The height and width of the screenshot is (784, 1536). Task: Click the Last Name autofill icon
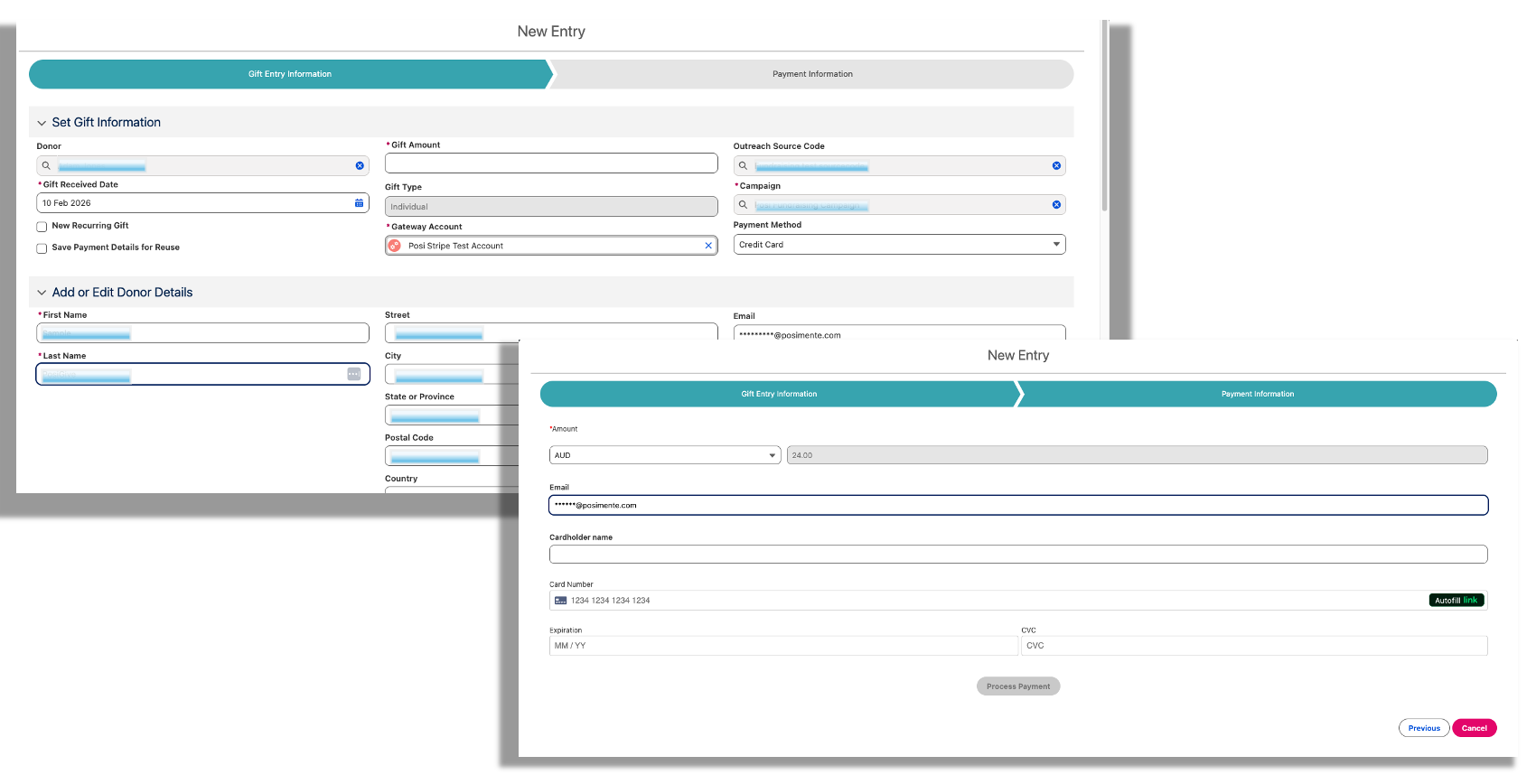pos(353,374)
